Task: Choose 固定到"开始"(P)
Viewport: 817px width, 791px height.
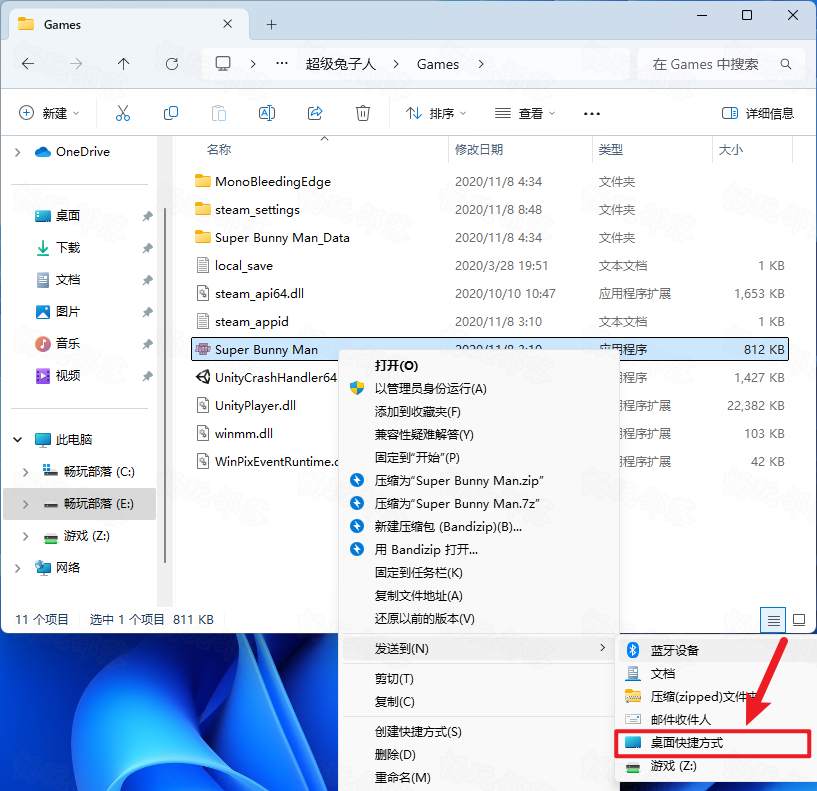Action: tap(417, 458)
